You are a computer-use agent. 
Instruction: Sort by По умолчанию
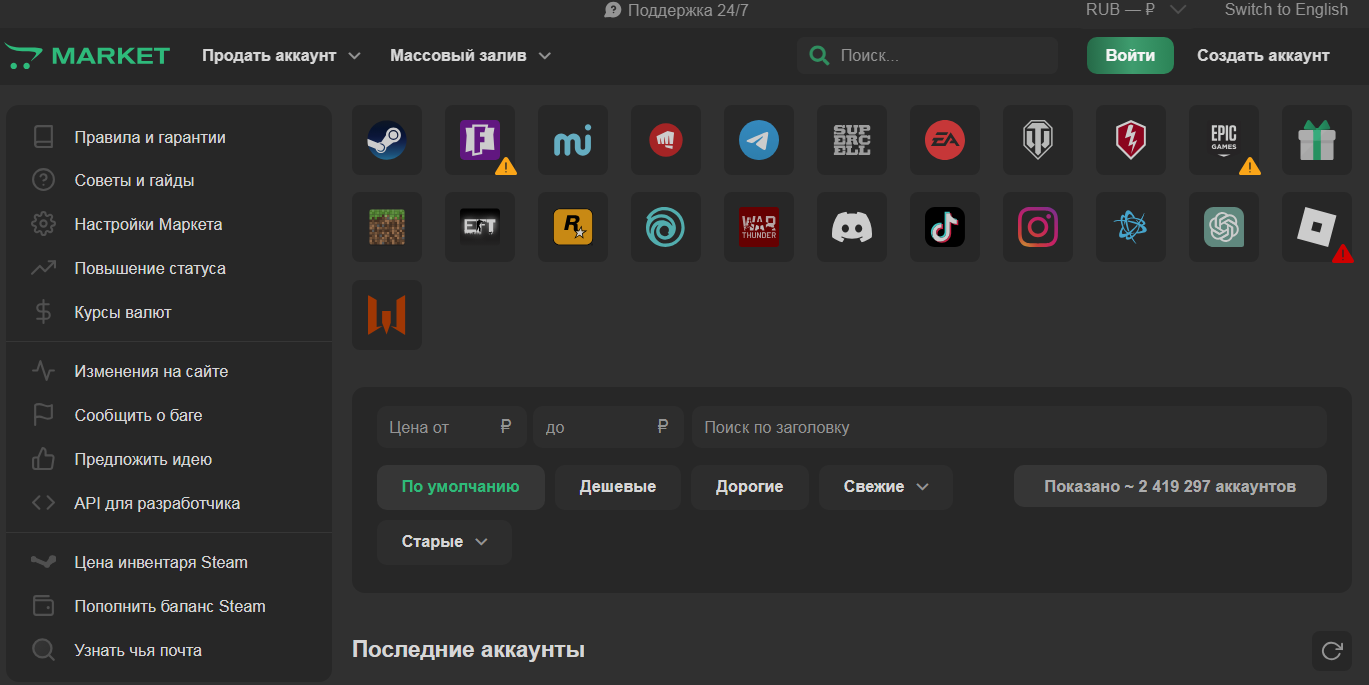461,487
